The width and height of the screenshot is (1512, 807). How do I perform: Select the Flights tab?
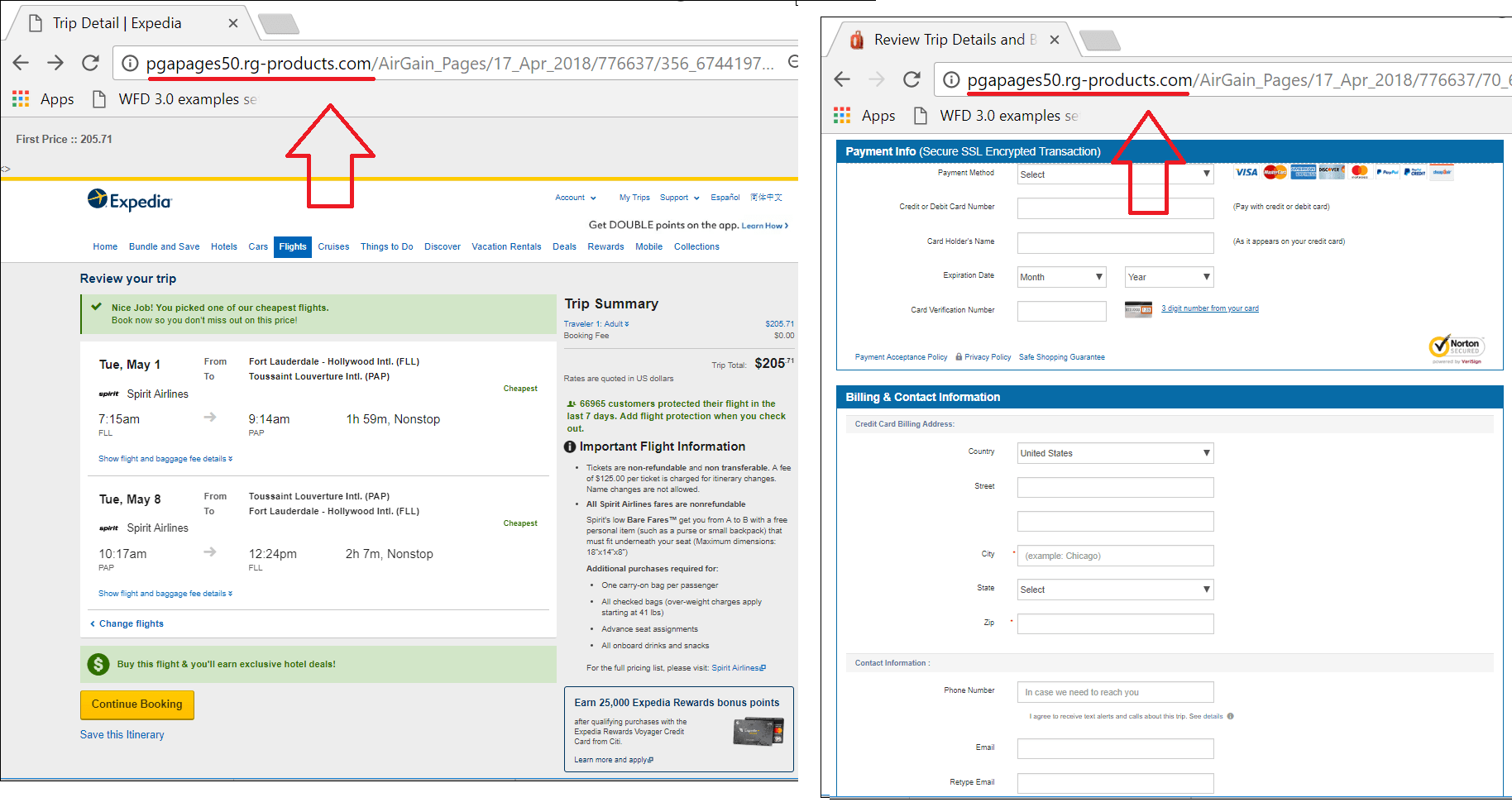pyautogui.click(x=293, y=246)
